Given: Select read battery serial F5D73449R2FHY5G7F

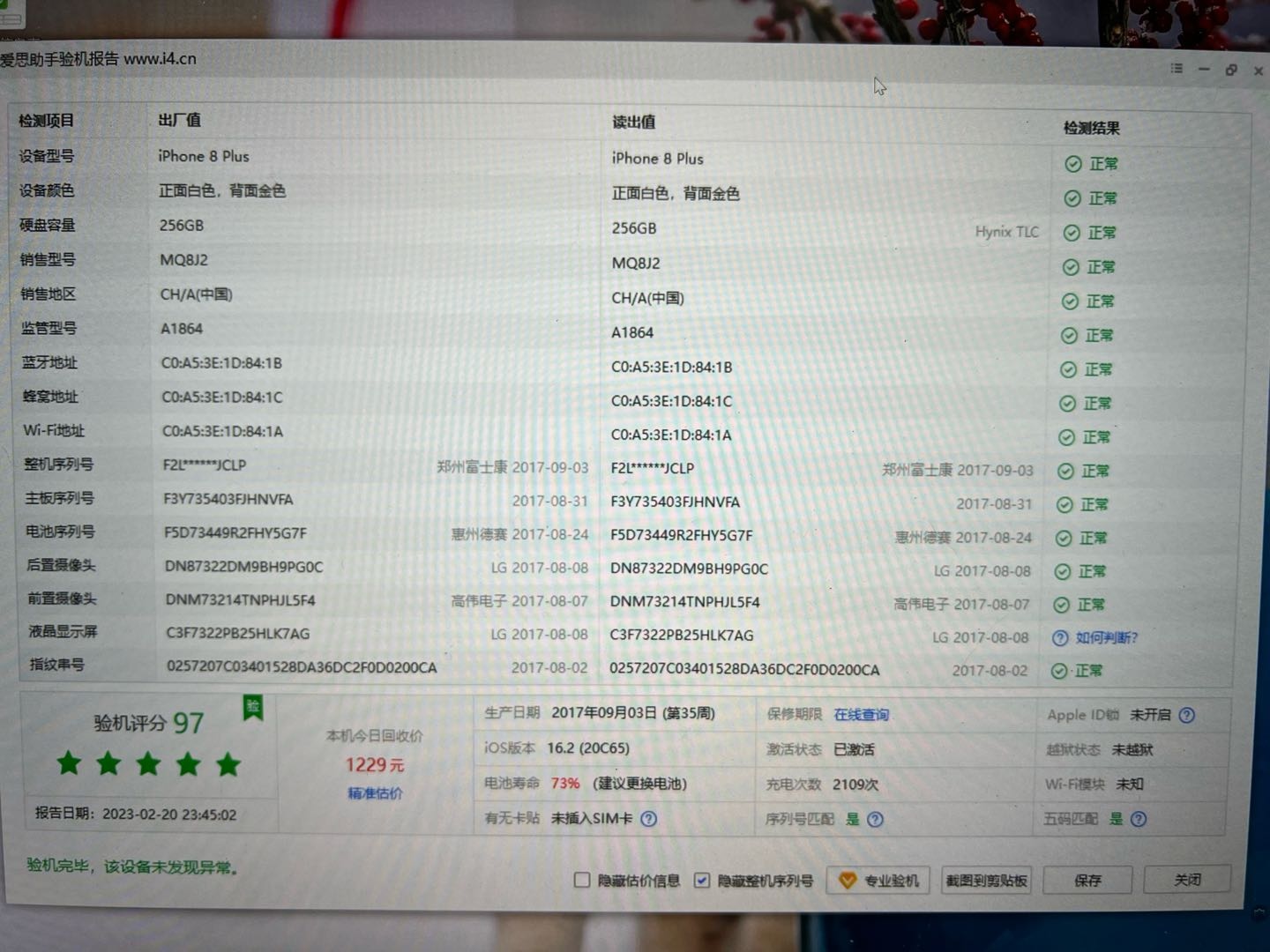Looking at the screenshot, I should pos(682,535).
